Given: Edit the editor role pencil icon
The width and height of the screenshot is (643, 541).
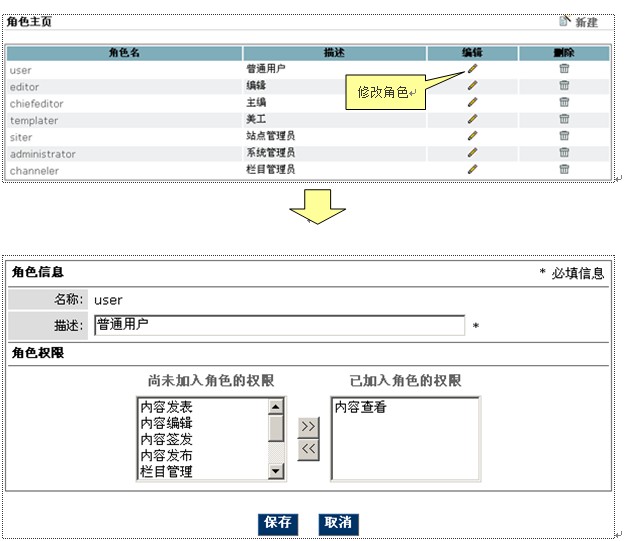Looking at the screenshot, I should pyautogui.click(x=472, y=85).
